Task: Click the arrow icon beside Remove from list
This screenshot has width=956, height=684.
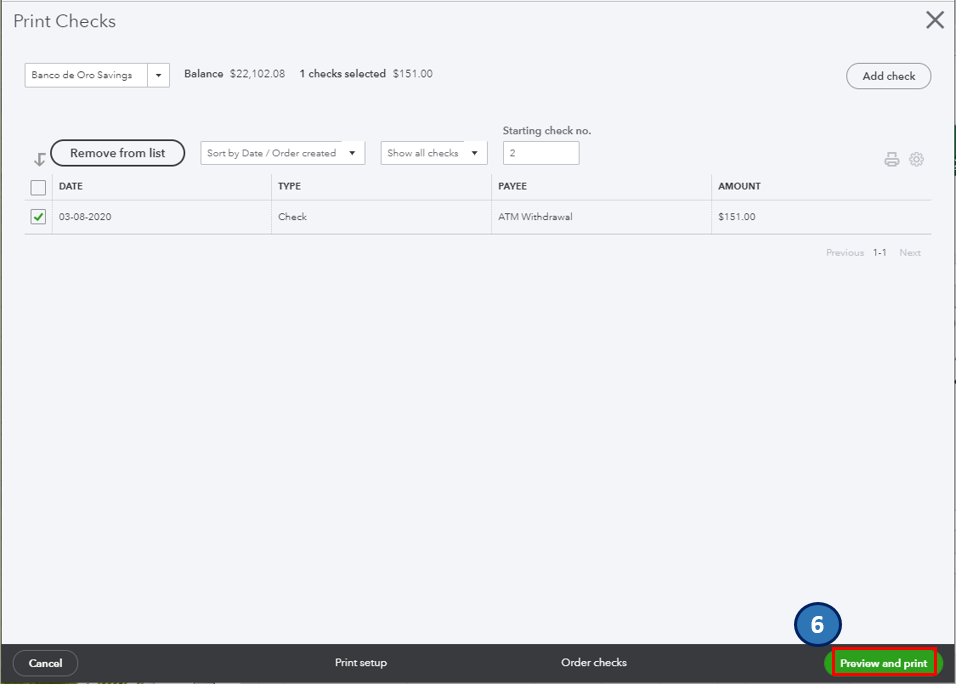Action: click(x=40, y=160)
